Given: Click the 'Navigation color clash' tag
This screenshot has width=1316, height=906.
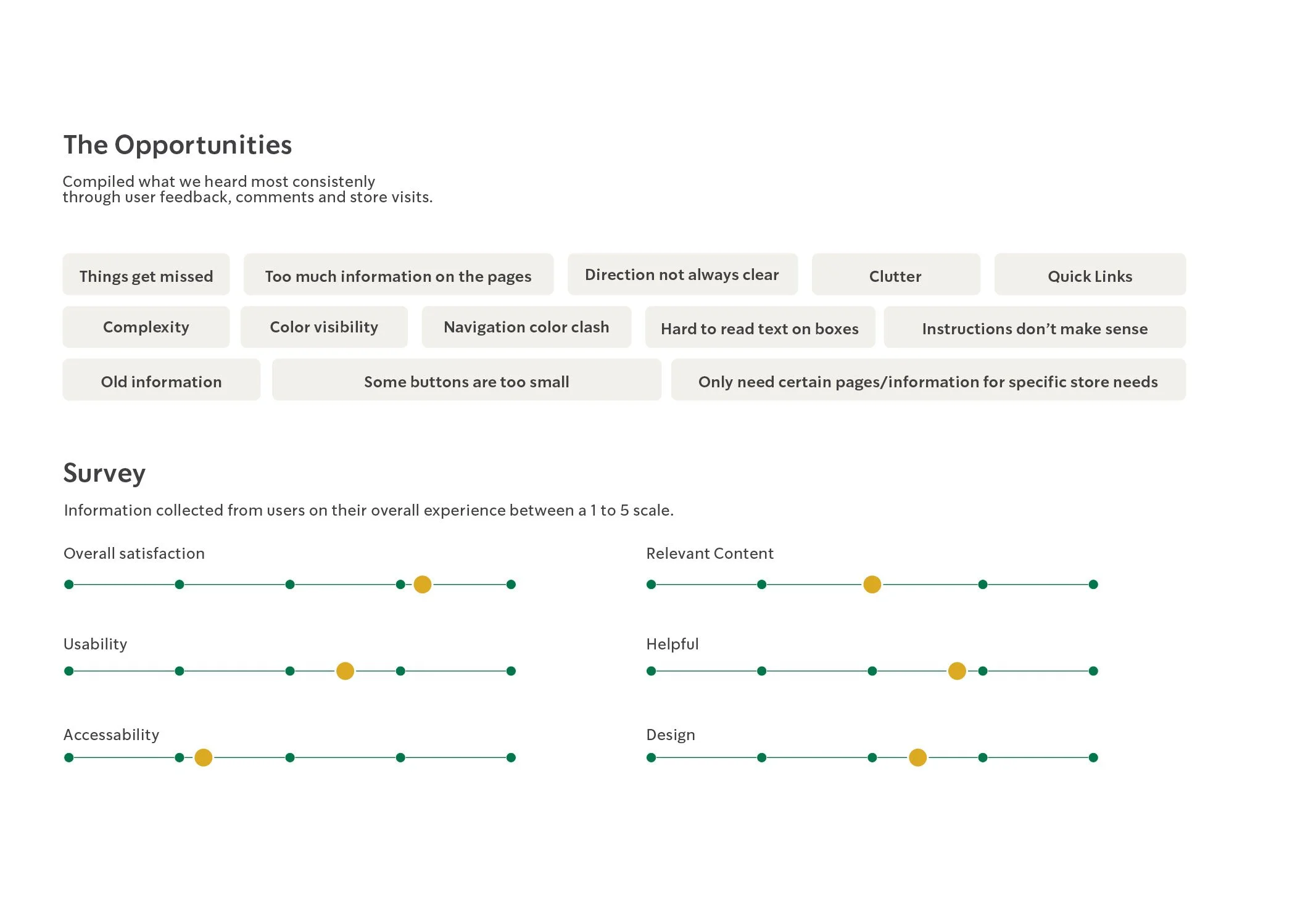Looking at the screenshot, I should [x=526, y=327].
